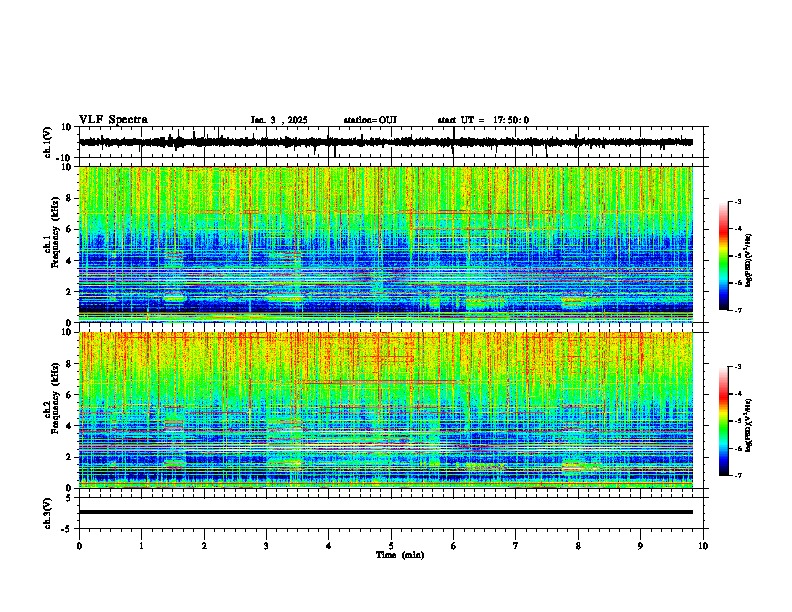Click the "VLF Spectra" plot title

(113, 120)
